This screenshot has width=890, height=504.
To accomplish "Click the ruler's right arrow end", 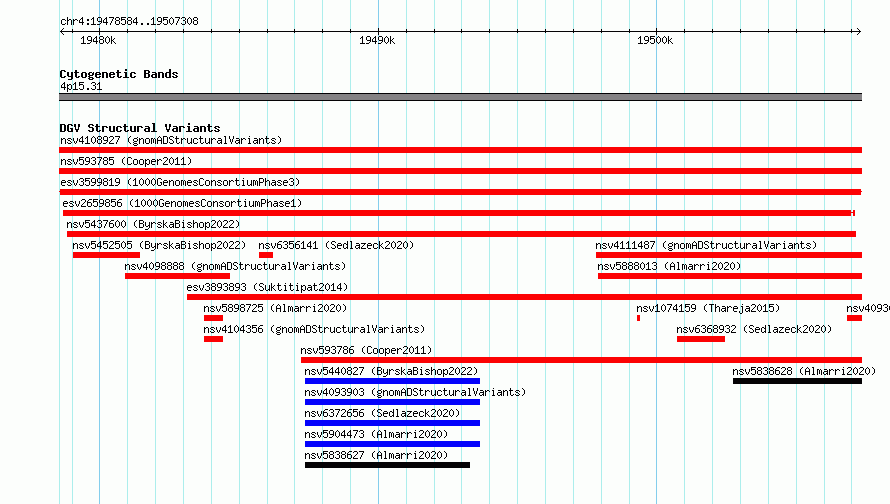I will tap(858, 31).
